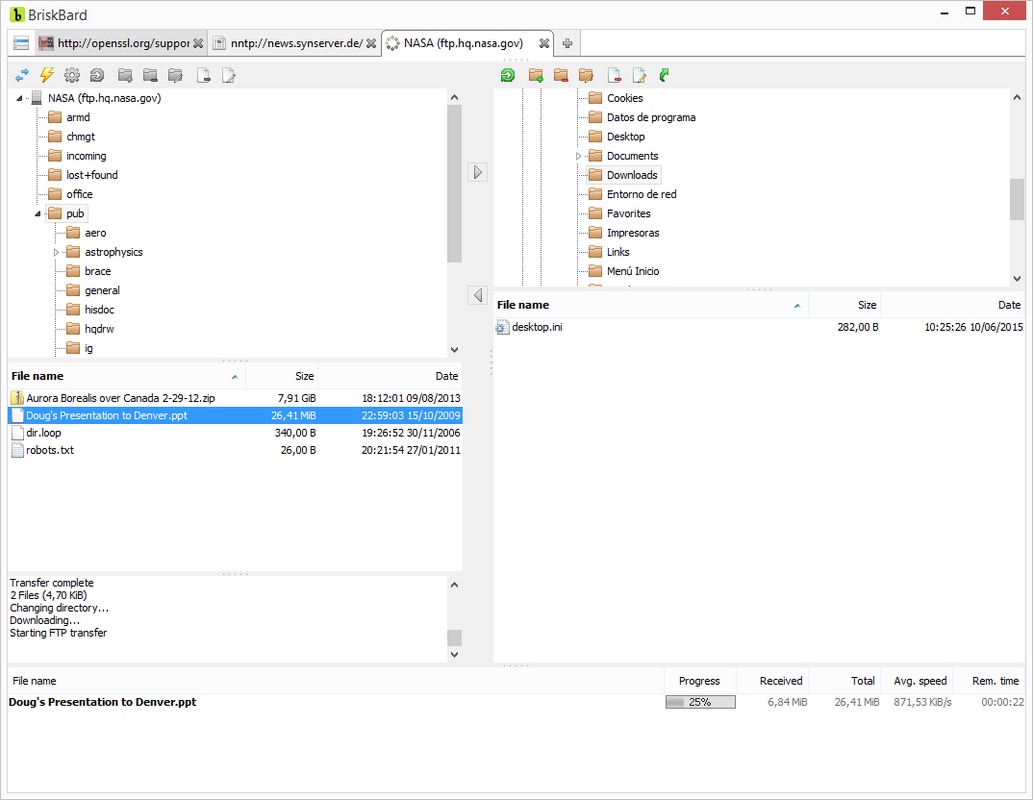Click the remote connect/disconnect arrows icon
Screen dimensions: 1033x800
[x=22, y=76]
